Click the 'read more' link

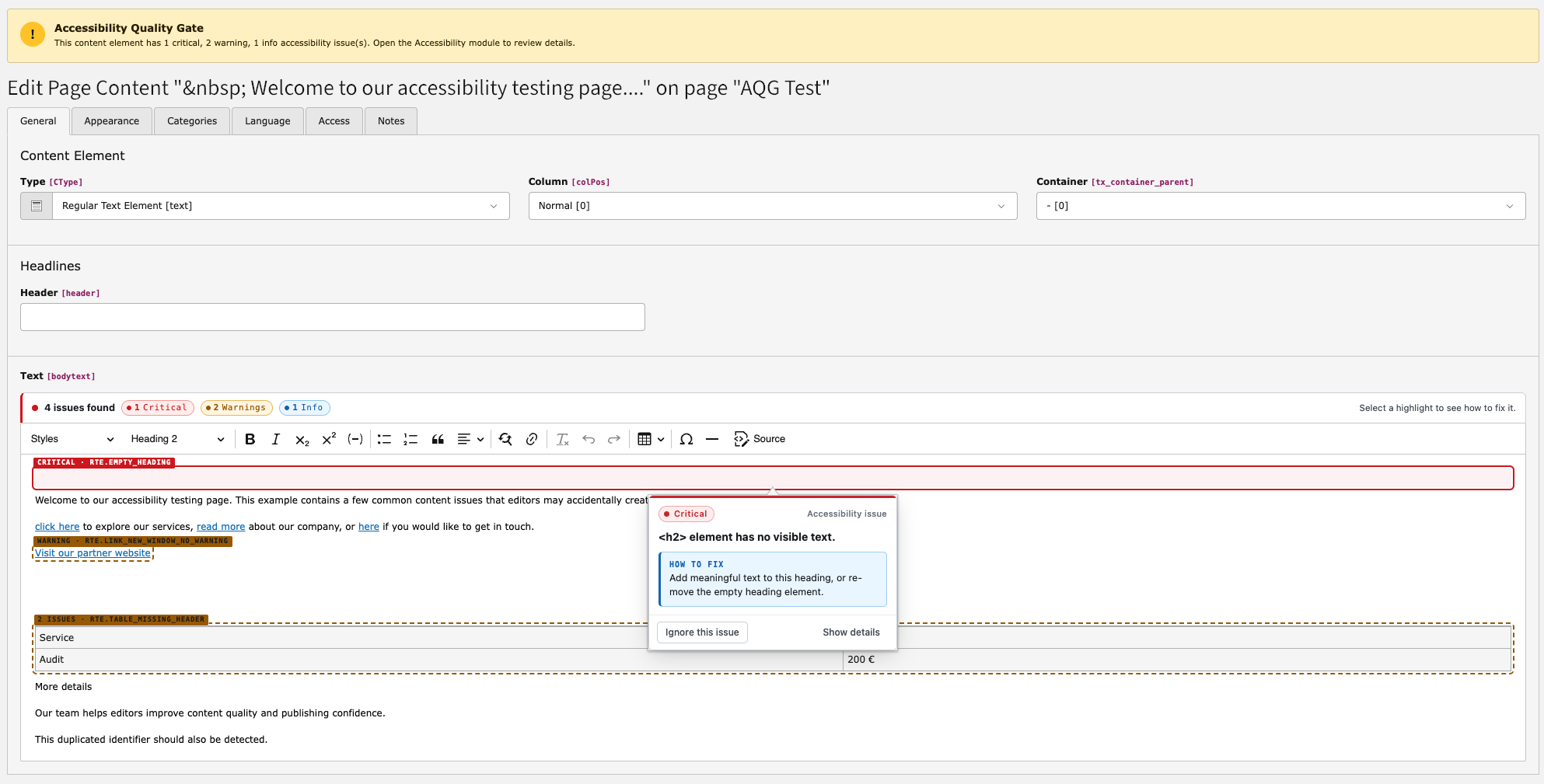[221, 527]
